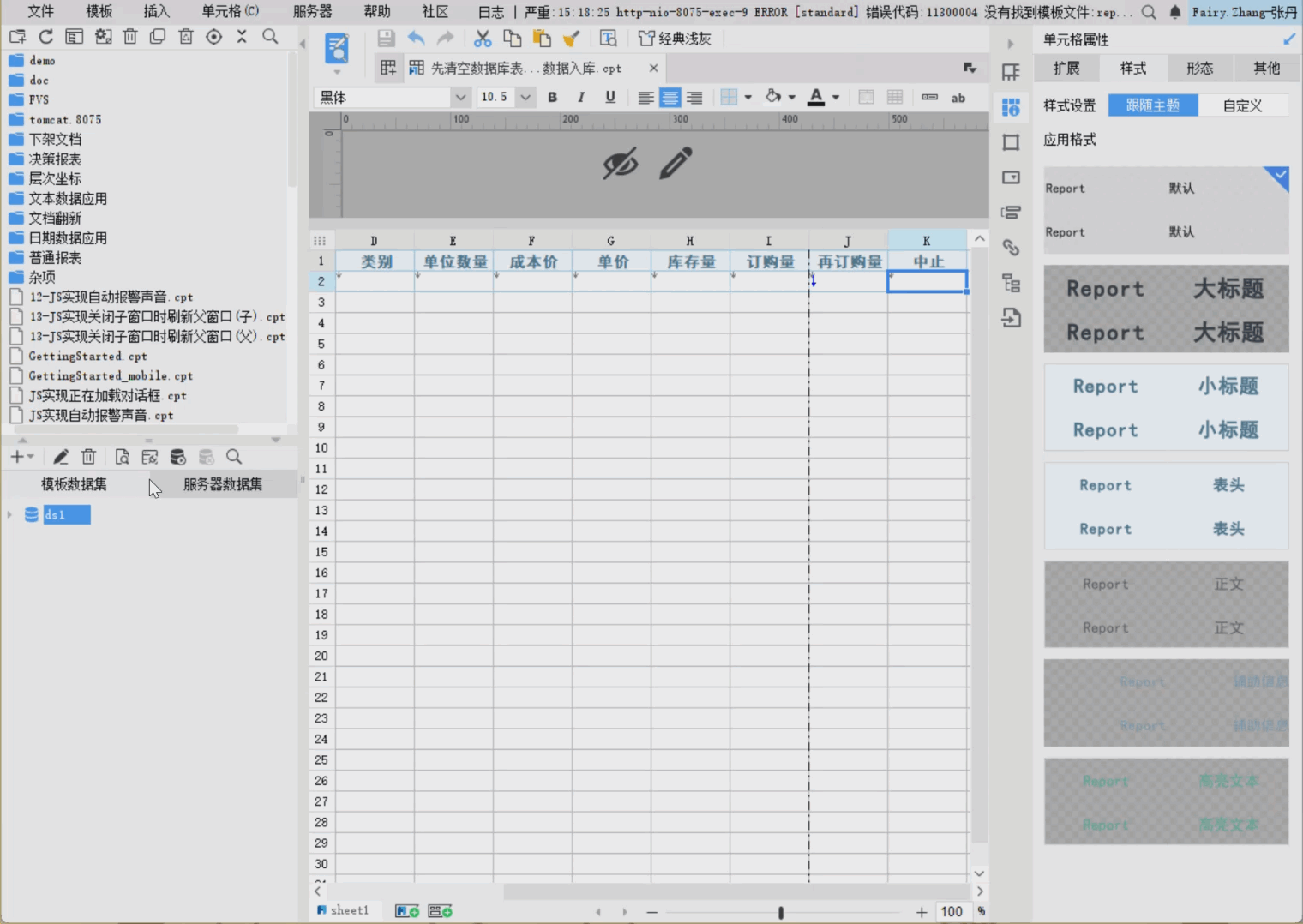Search datasets with magnifier in dataset toolbar

(x=234, y=457)
